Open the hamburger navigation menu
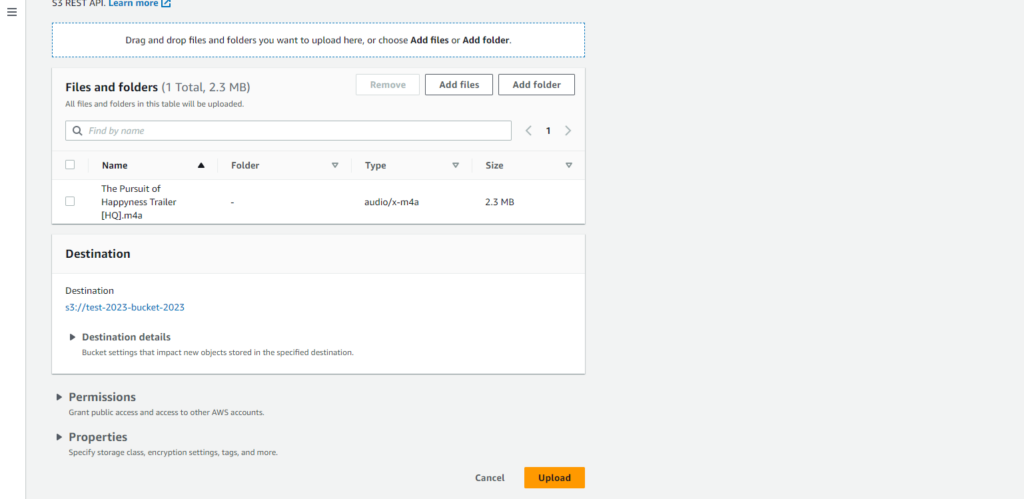1024x499 pixels. [x=12, y=12]
